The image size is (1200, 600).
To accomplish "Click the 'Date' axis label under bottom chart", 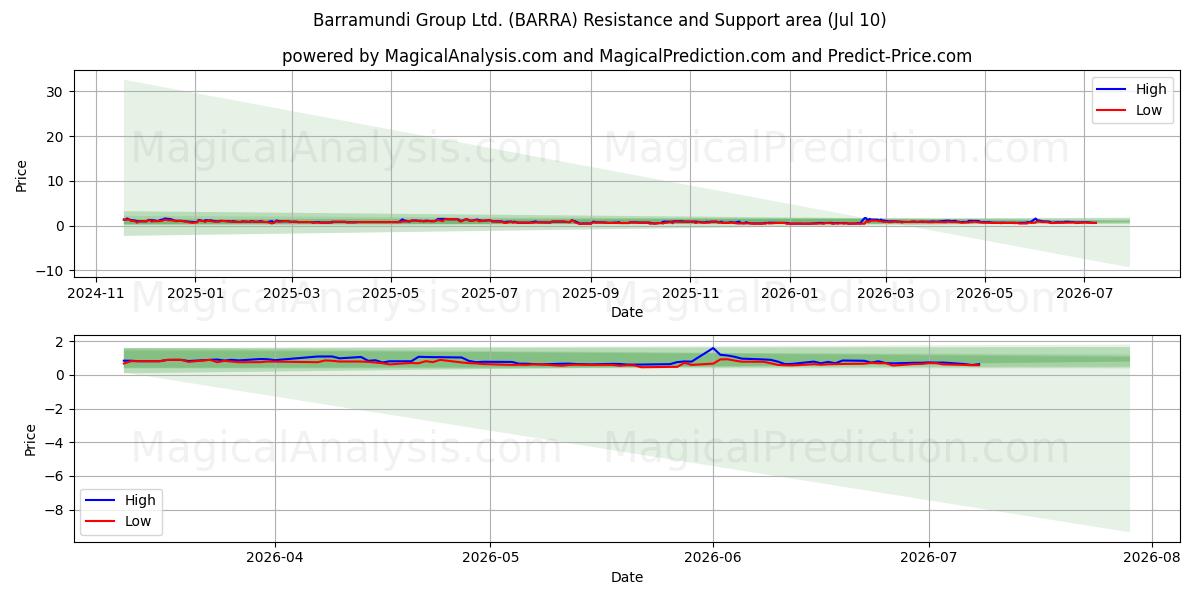I will pyautogui.click(x=627, y=578).
